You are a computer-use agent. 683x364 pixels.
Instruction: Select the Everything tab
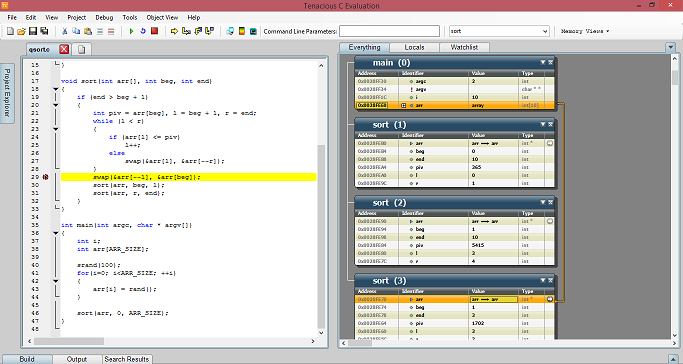coord(364,47)
